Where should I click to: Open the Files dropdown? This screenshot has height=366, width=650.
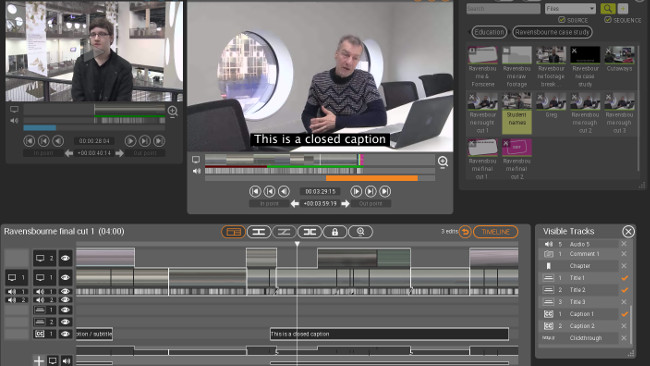[x=570, y=8]
